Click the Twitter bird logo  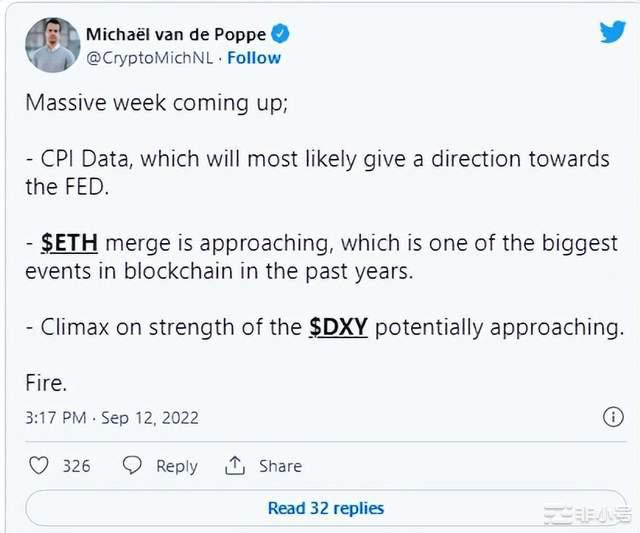(x=612, y=33)
